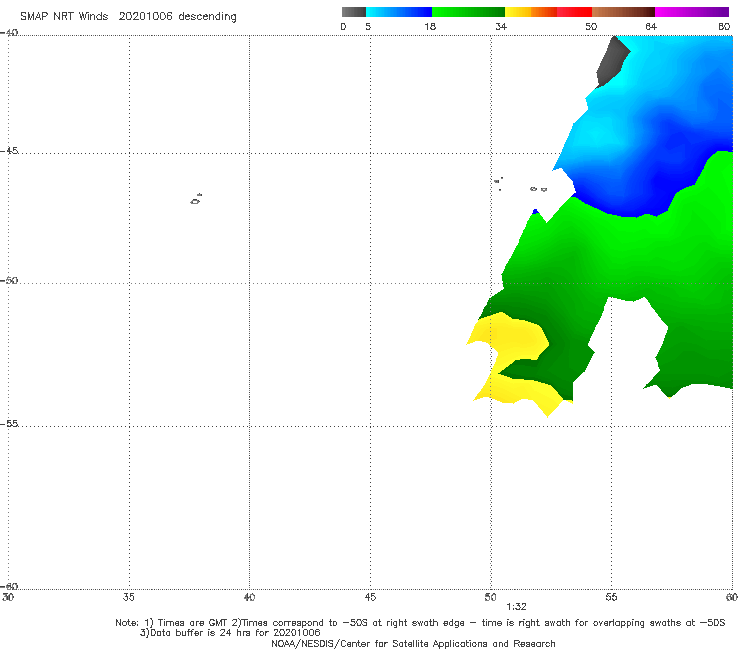
Task: Click the yellow-orange segment of the color bar
Action: pyautogui.click(x=531, y=12)
